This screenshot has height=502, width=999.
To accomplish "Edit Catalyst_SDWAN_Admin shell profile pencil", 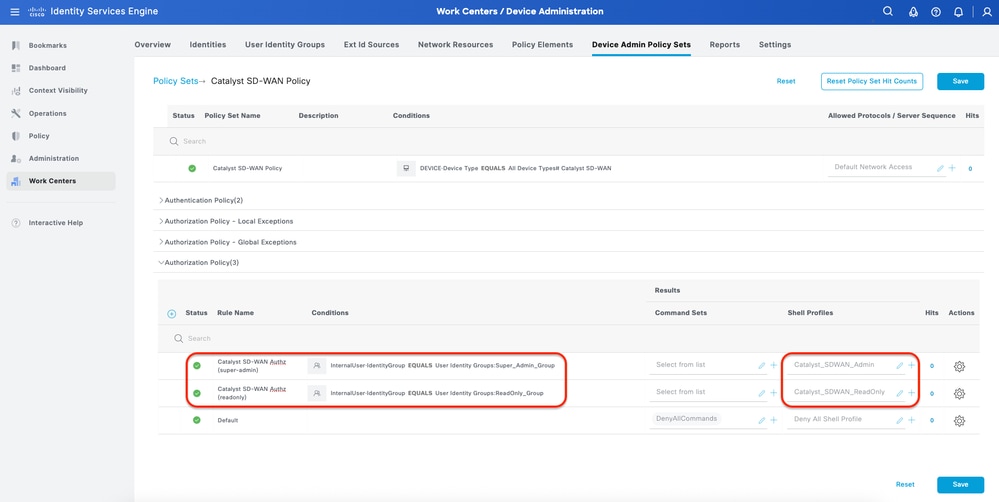I will [x=900, y=366].
